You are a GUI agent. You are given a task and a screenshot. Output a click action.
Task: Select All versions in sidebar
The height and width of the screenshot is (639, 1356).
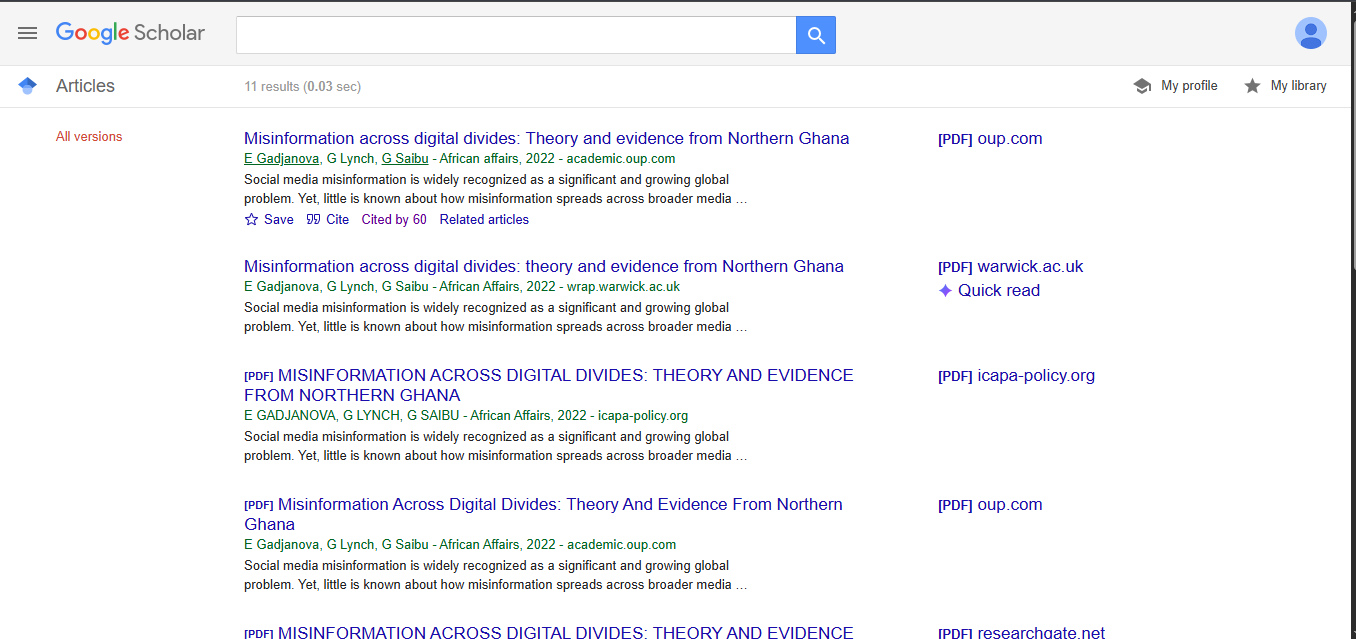(x=89, y=137)
